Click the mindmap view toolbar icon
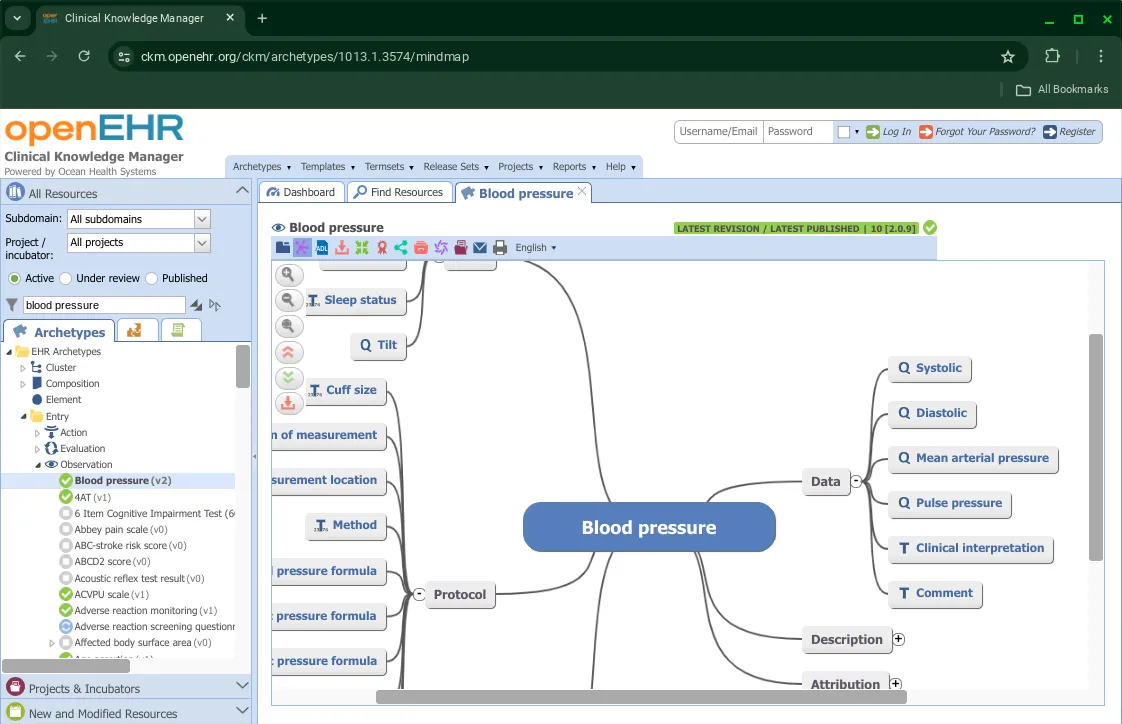Image resolution: width=1122 pixels, height=724 pixels. 302,248
